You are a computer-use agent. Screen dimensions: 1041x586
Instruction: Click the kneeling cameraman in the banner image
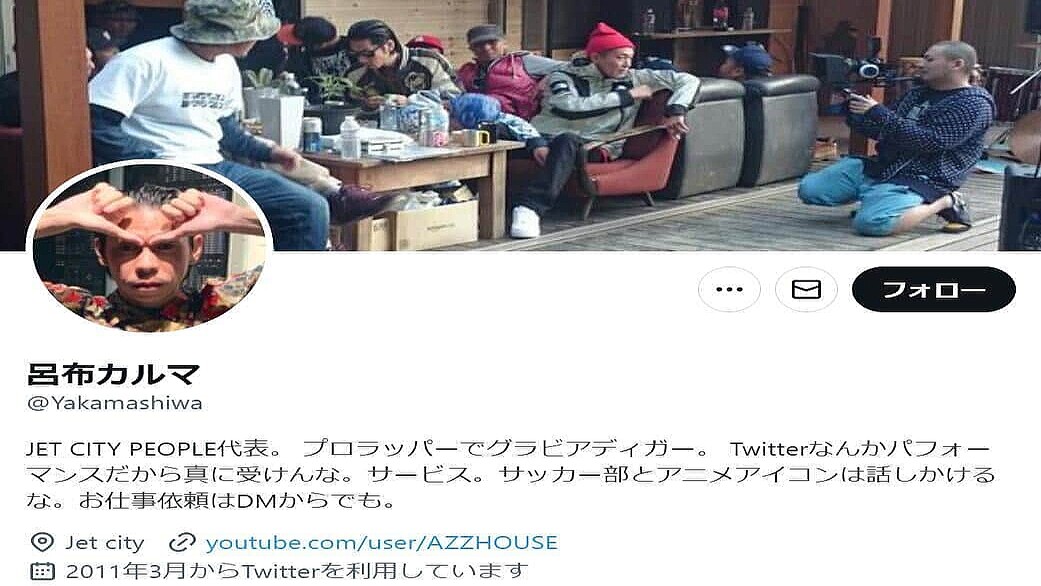point(896,139)
